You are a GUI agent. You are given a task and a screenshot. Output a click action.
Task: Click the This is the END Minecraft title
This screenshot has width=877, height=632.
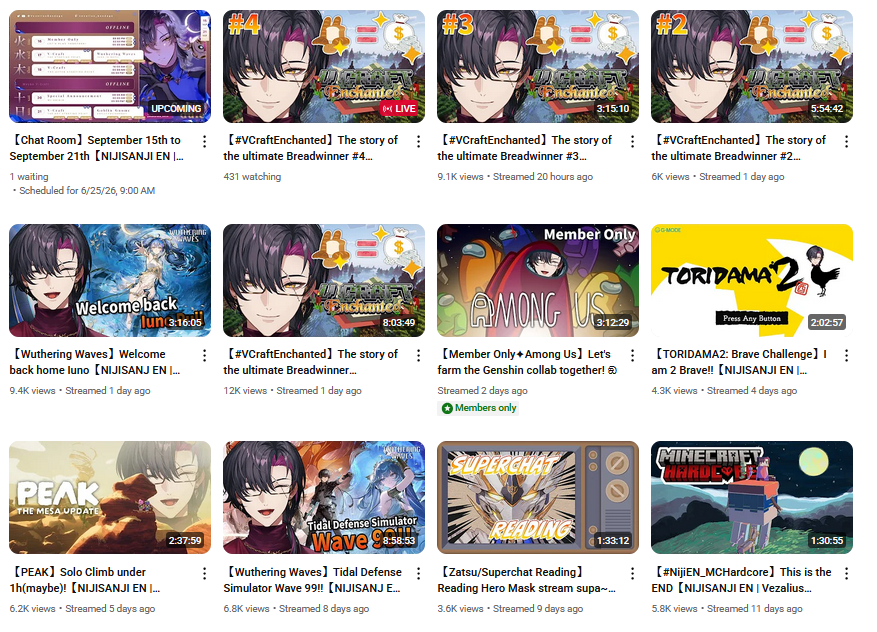click(741, 580)
